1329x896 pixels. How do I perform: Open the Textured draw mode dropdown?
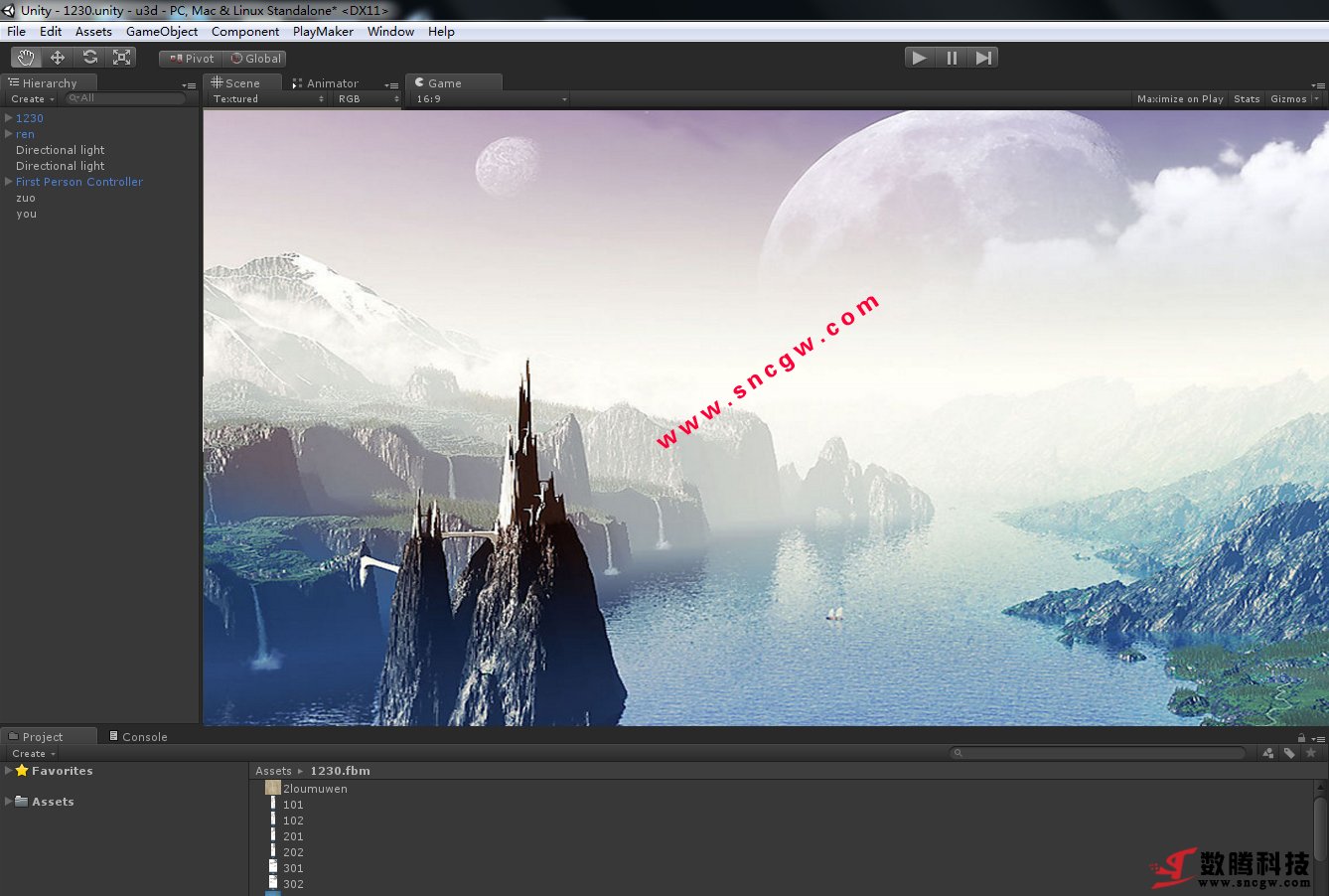pos(267,99)
